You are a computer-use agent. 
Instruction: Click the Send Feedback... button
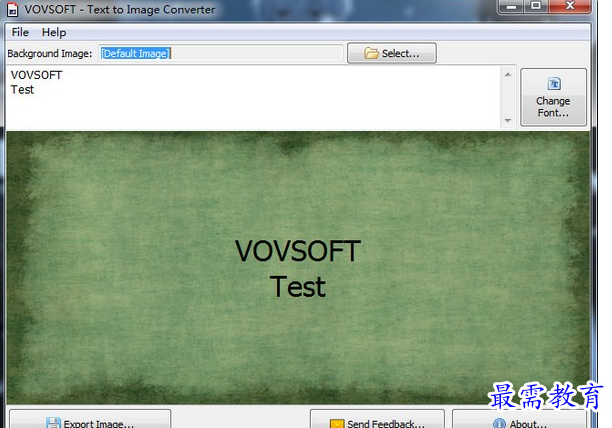[x=377, y=419]
